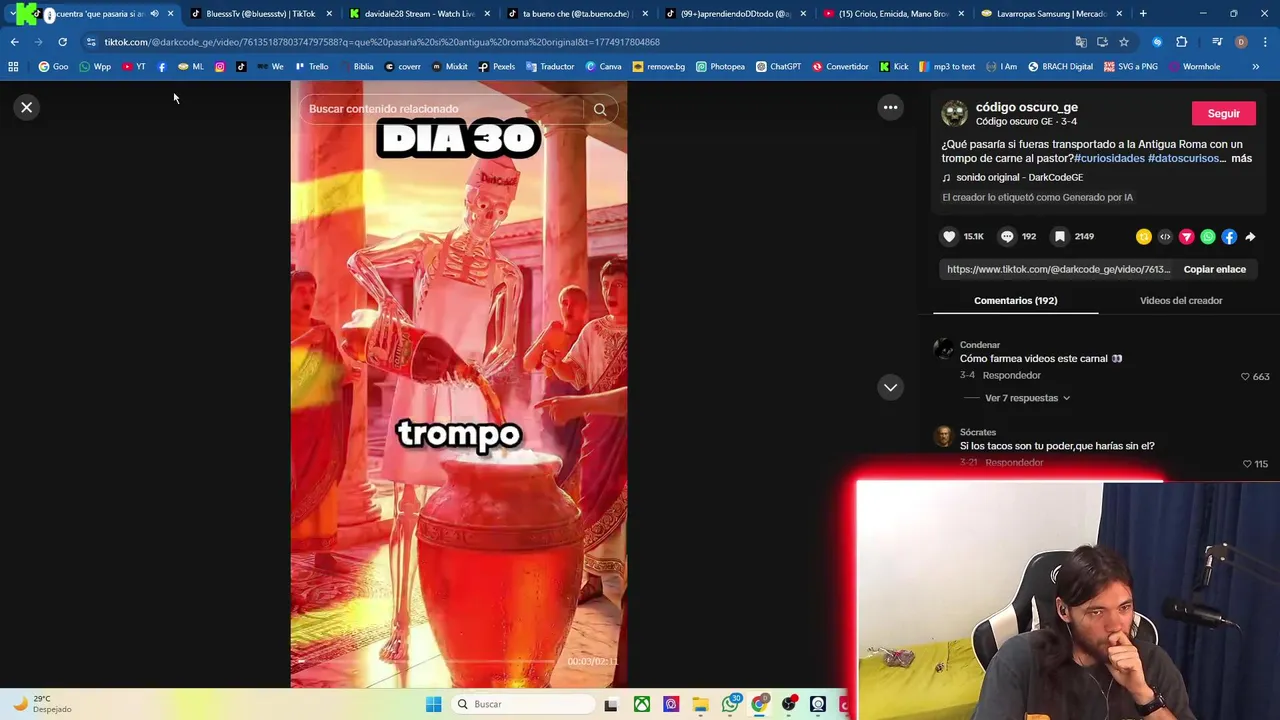Open File Explorer from taskbar

(700, 704)
